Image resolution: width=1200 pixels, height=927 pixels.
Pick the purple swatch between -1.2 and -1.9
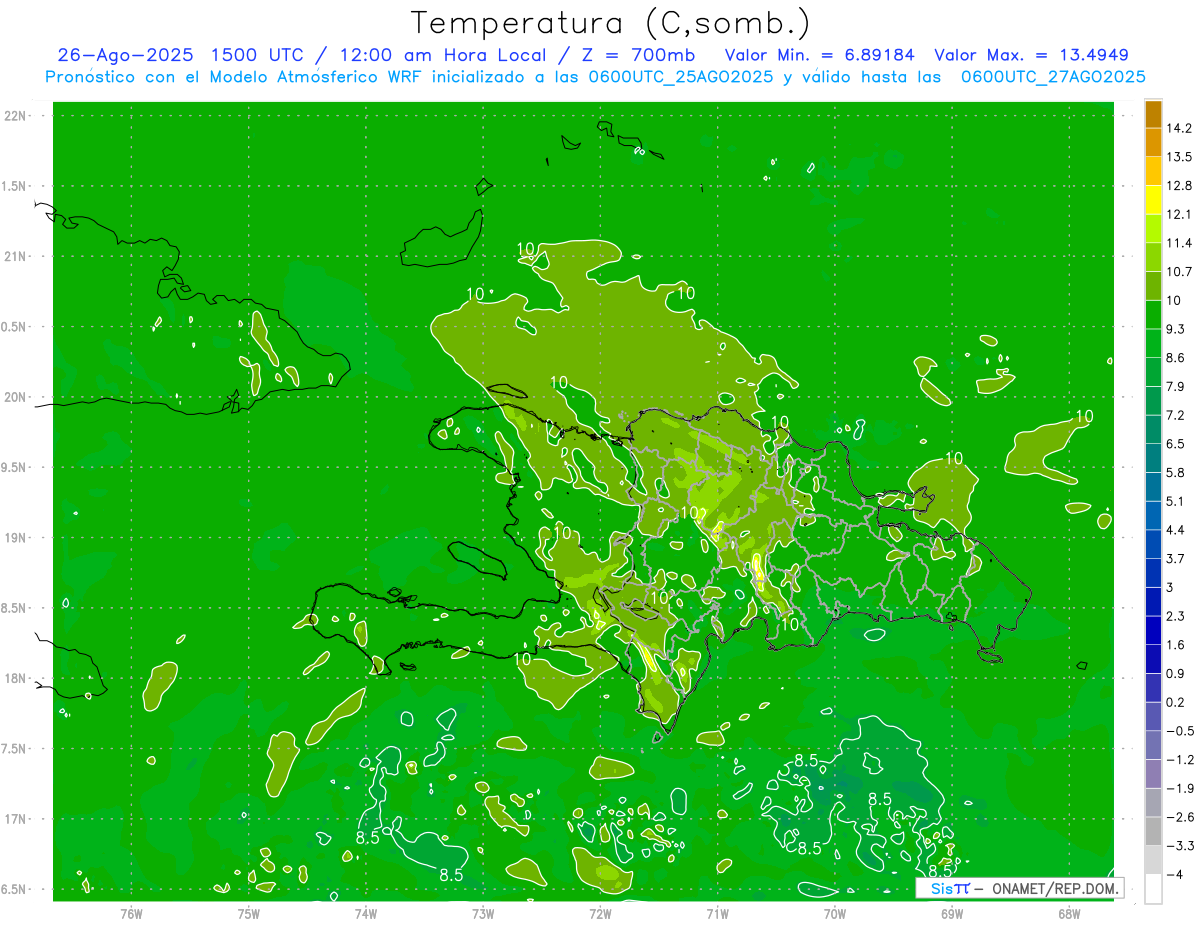[1153, 774]
